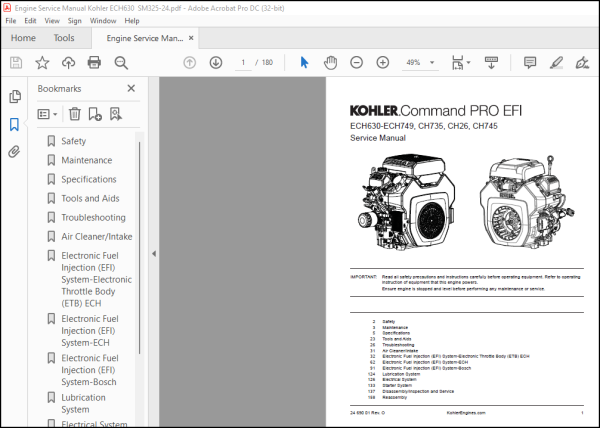
Task: Open the page thumbnails panel
Action: (x=15, y=96)
